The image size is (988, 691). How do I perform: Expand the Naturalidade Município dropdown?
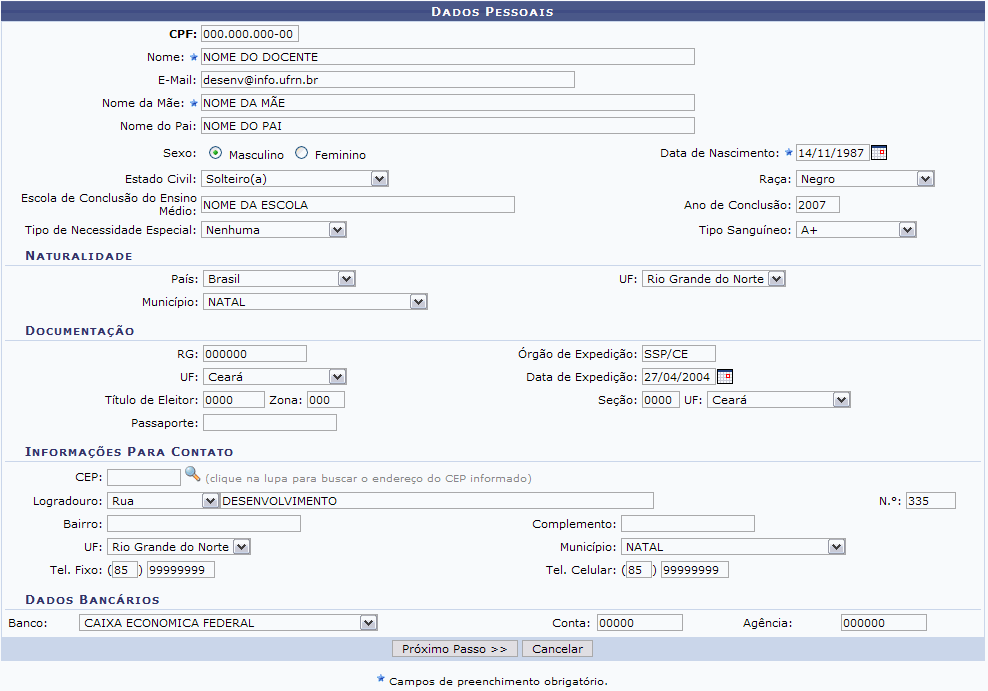click(x=418, y=301)
